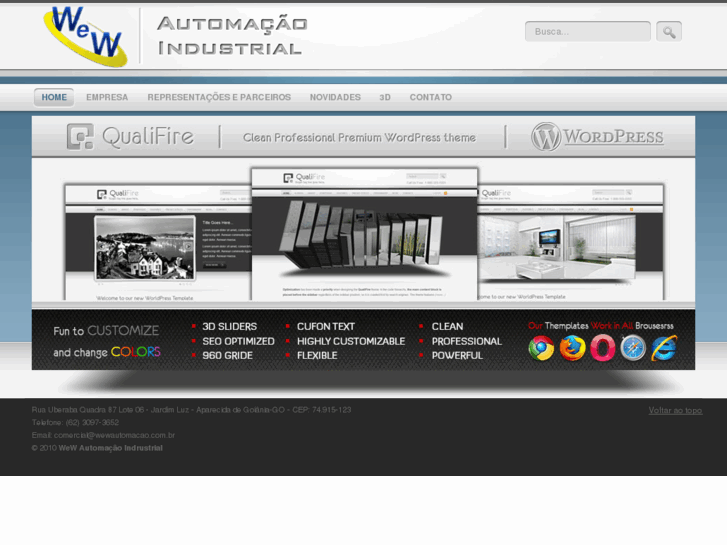Click the comercial@wewautomacao.com.br email address

coord(114,435)
